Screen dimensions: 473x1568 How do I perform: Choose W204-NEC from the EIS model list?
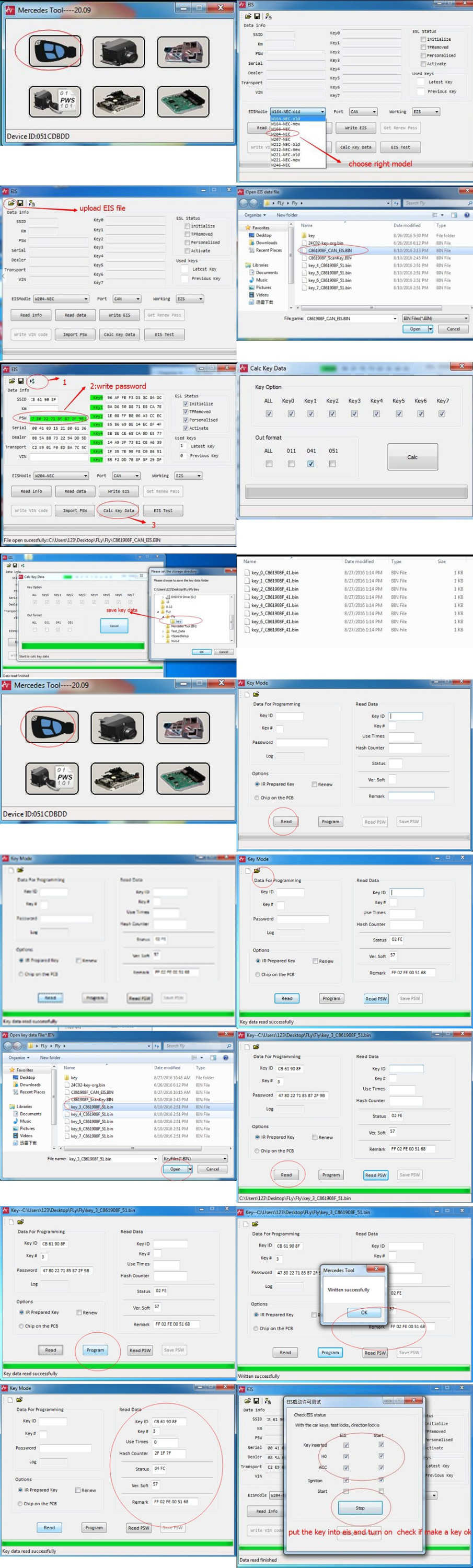pos(281,134)
